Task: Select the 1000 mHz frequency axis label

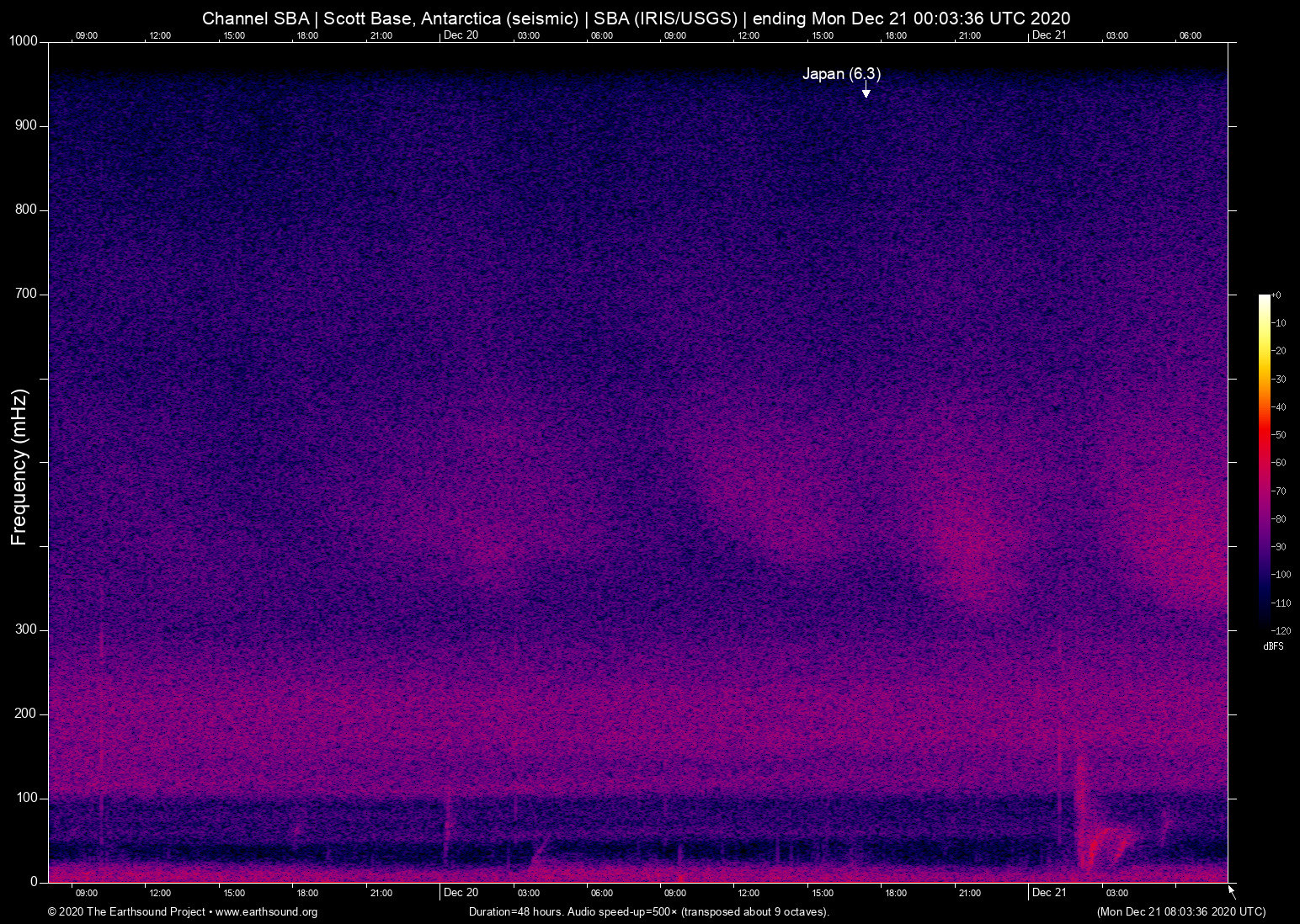Action: click(23, 41)
